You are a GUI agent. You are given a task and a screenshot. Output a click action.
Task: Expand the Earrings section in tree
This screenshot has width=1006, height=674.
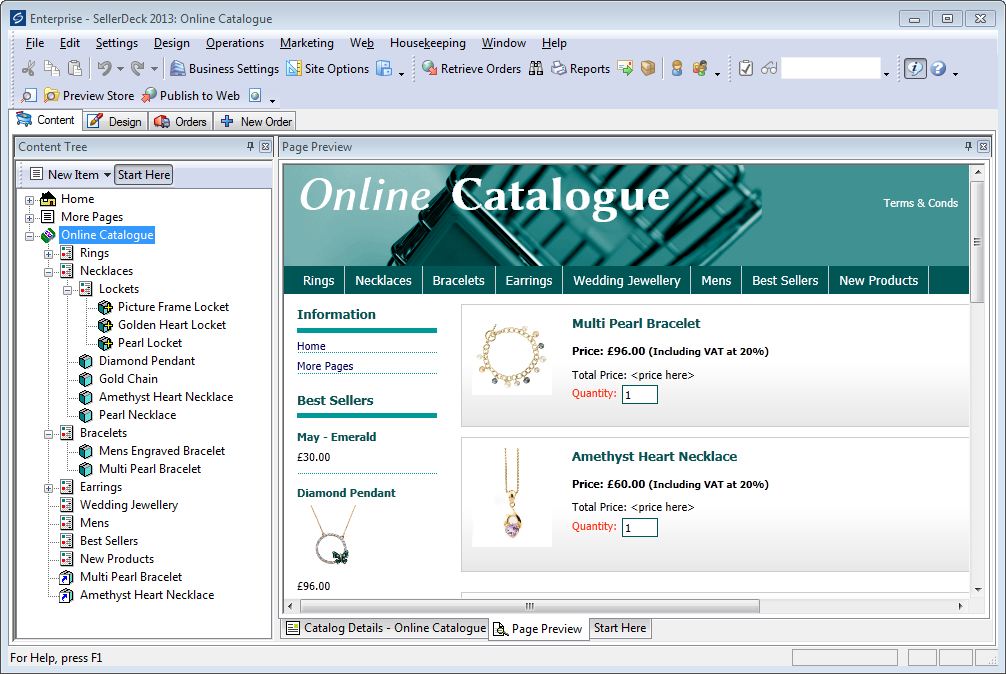tap(48, 488)
